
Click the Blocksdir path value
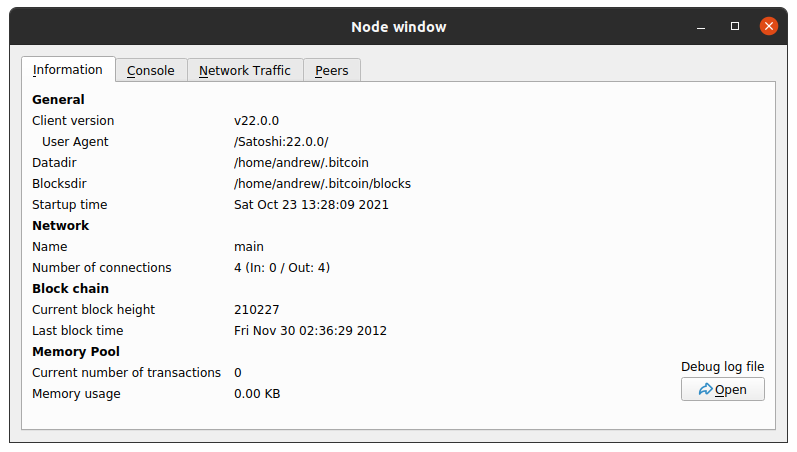322,184
